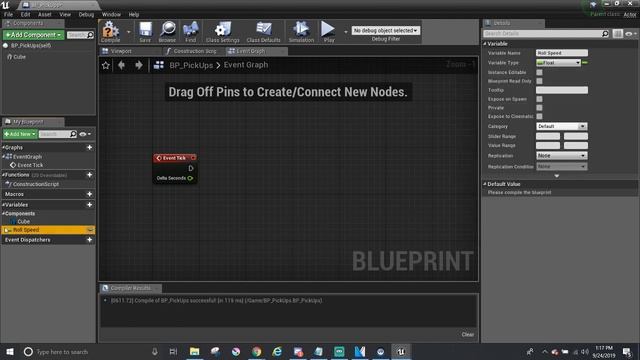This screenshot has width=640, height=360.
Task: Save the blueprint with Save icon
Action: tap(145, 32)
